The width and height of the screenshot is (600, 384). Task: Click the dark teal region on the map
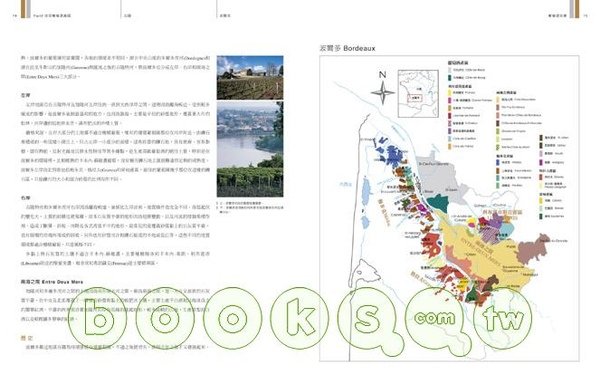coord(439,203)
